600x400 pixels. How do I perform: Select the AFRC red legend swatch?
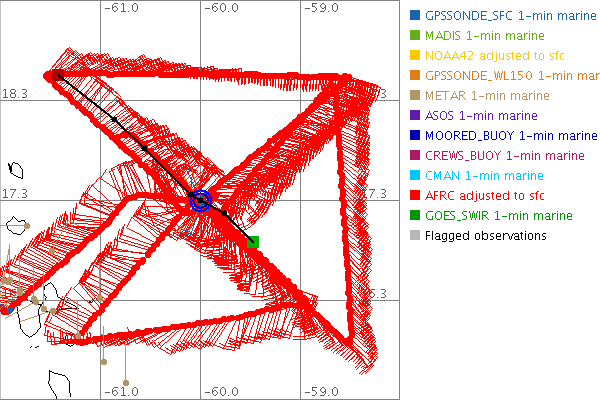pos(415,196)
